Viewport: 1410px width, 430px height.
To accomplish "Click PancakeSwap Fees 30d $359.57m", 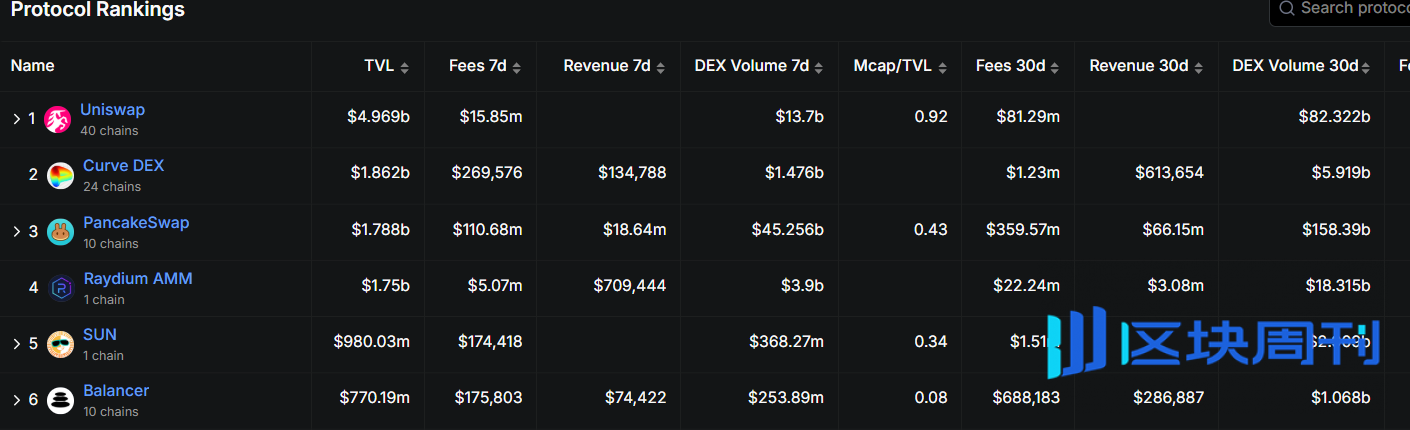I will 1023,230.
